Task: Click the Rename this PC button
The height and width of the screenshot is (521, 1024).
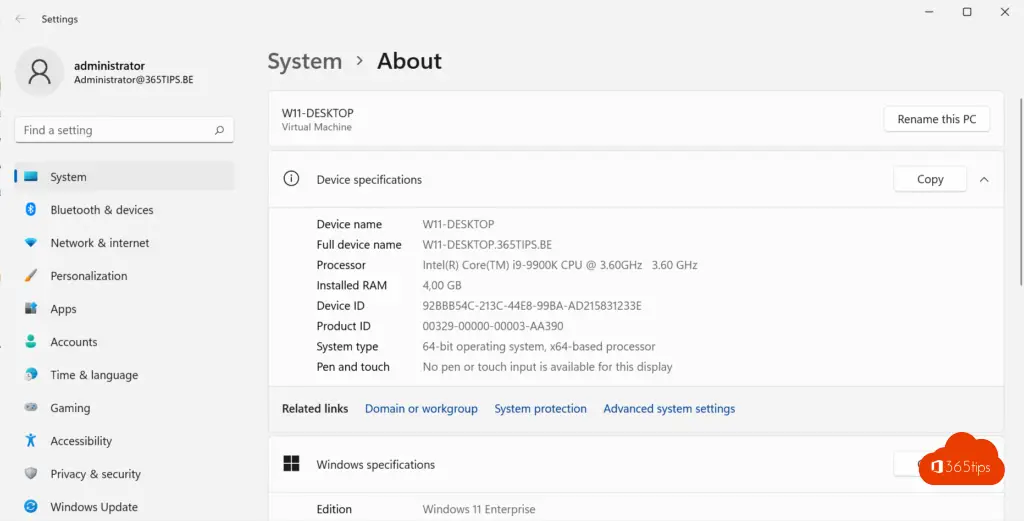Action: point(936,119)
